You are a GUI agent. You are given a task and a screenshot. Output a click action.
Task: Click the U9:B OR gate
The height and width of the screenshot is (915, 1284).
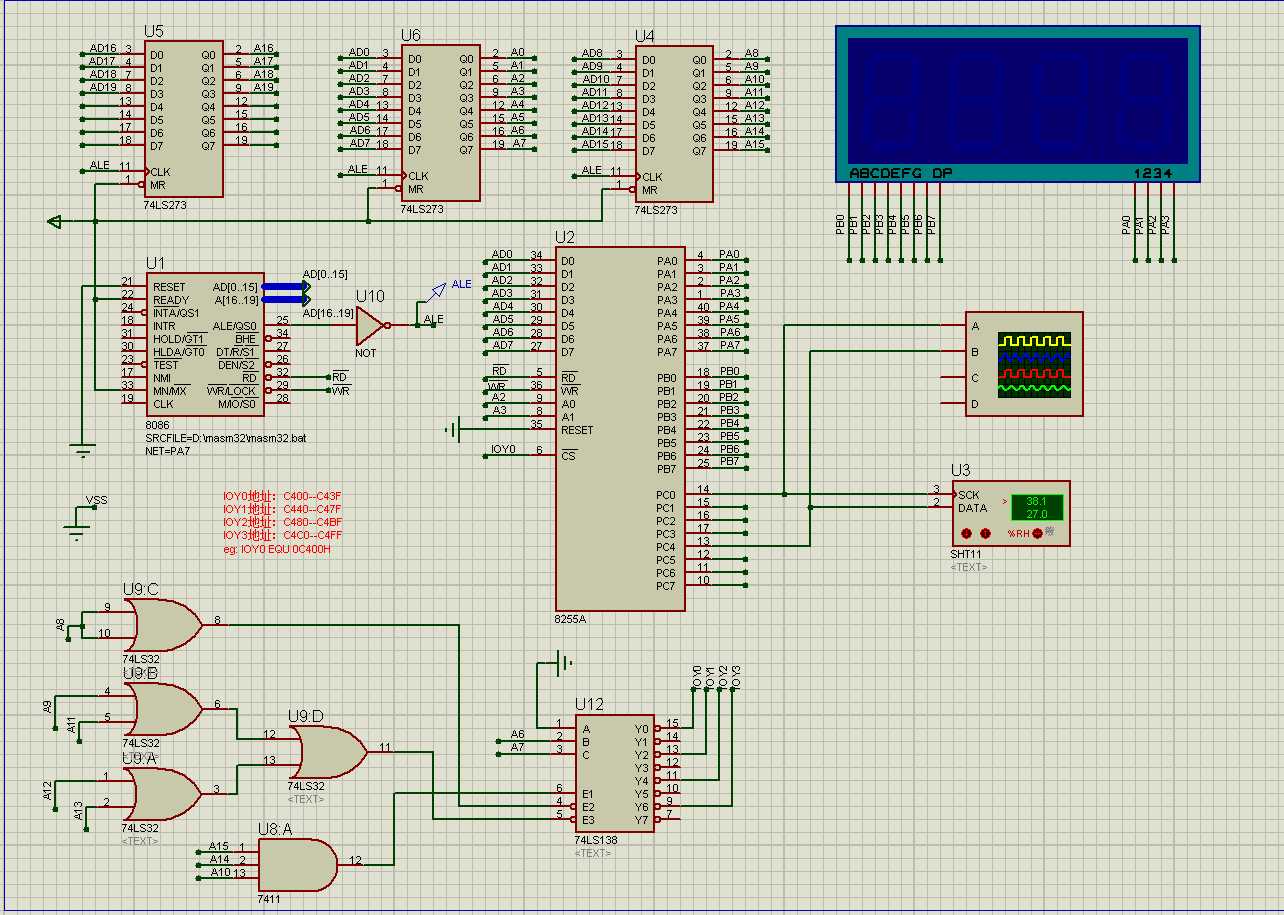[165, 708]
